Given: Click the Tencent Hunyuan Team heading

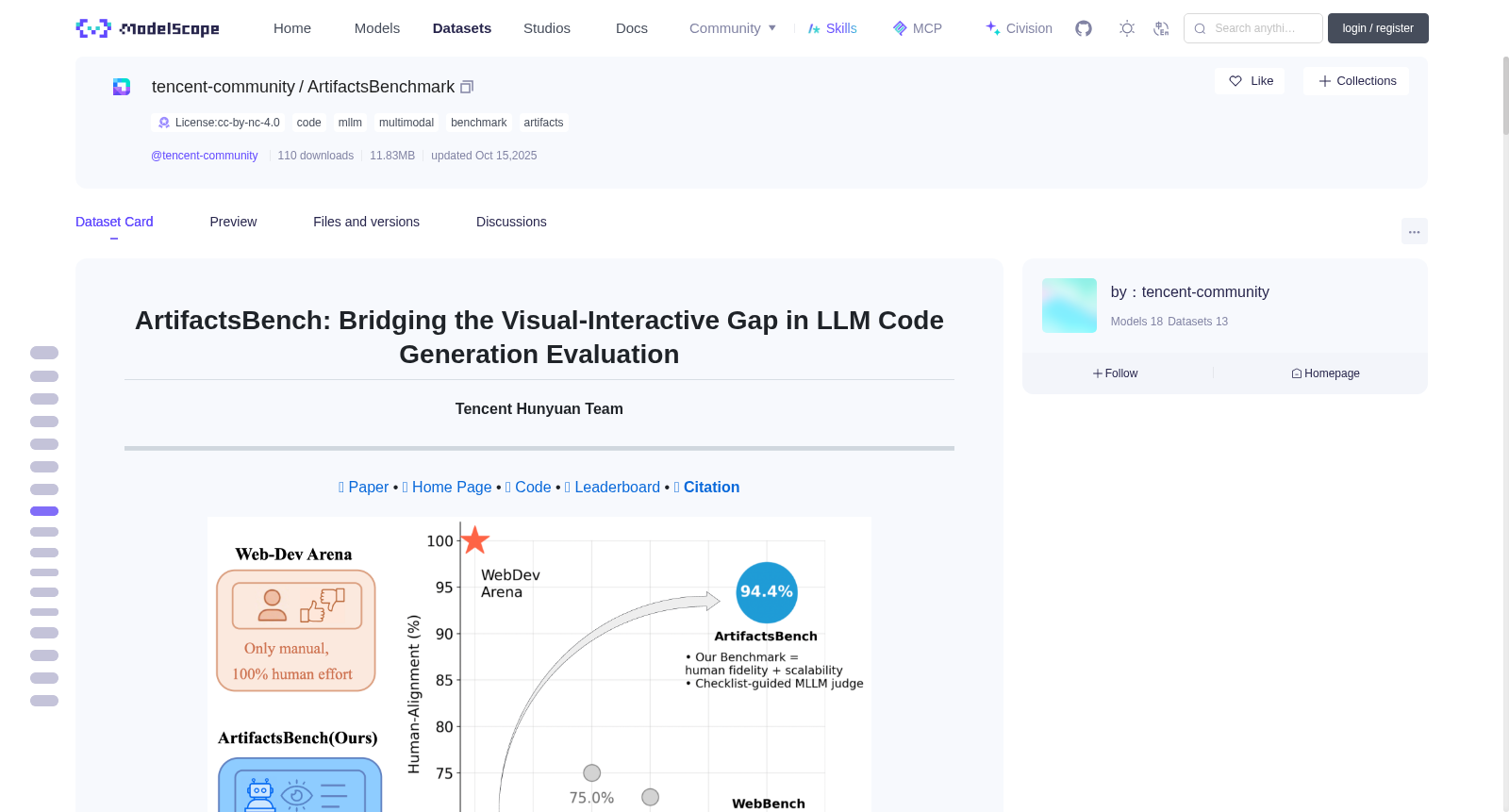Looking at the screenshot, I should point(539,408).
